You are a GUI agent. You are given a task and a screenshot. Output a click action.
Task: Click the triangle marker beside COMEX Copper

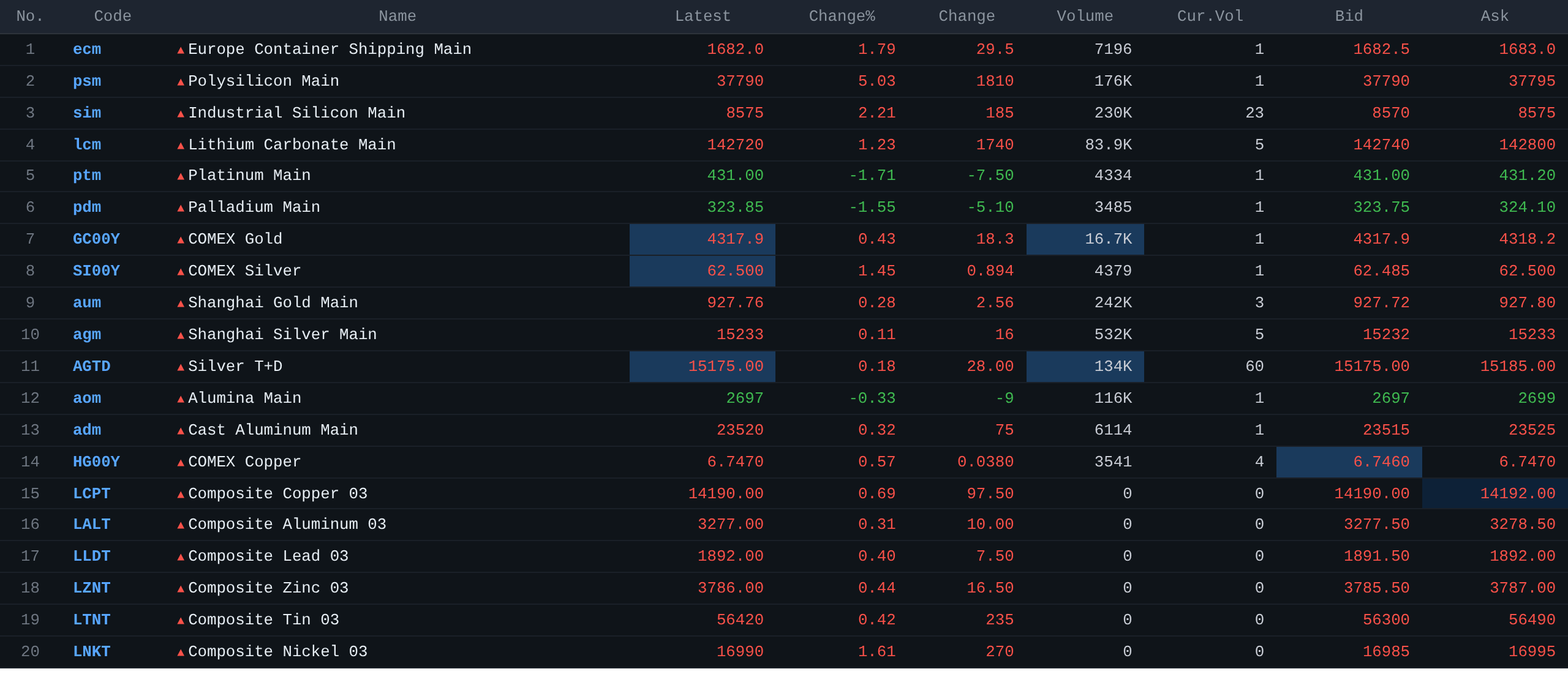[x=181, y=463]
